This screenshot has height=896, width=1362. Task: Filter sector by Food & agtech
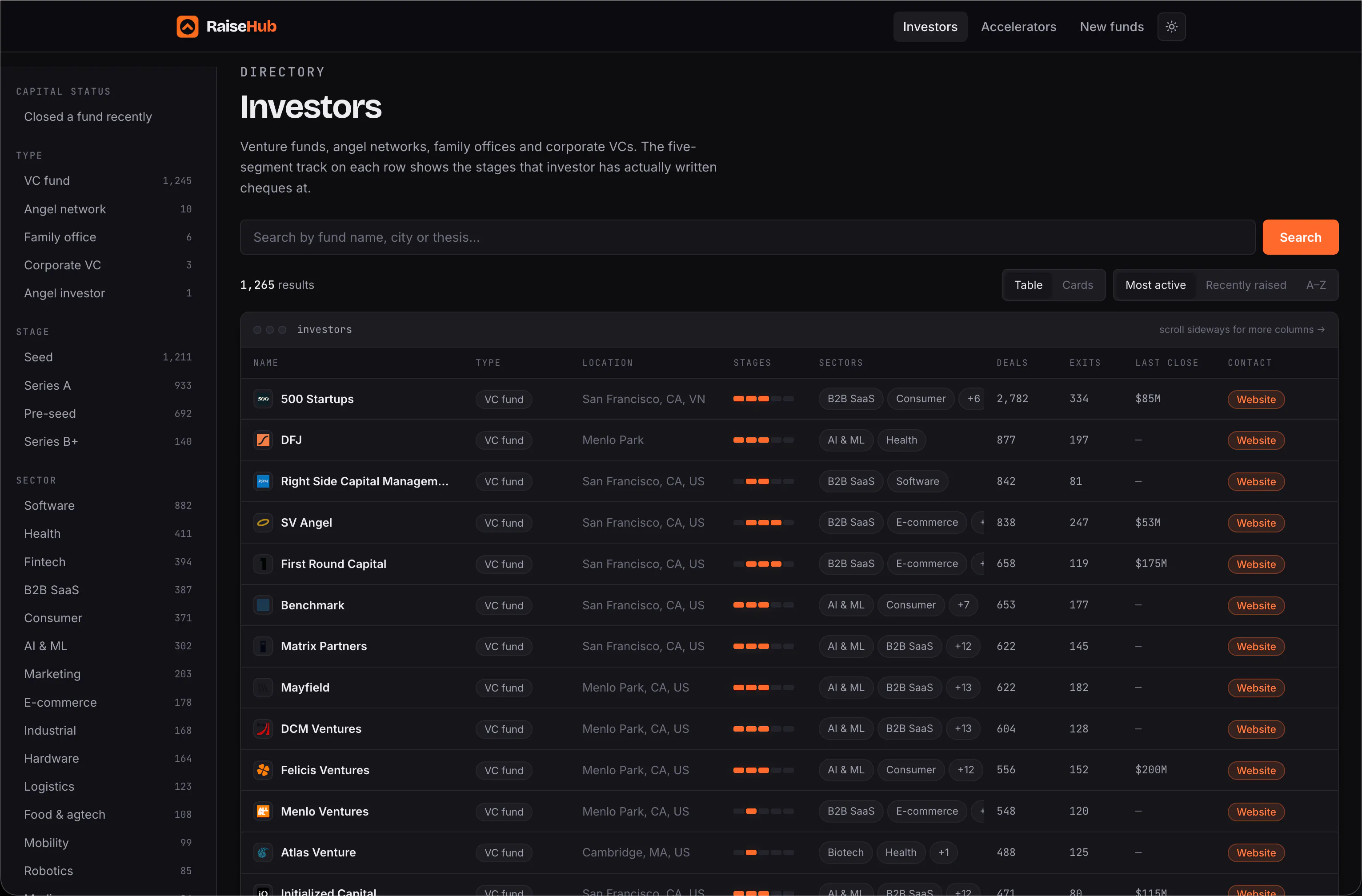(x=108, y=814)
